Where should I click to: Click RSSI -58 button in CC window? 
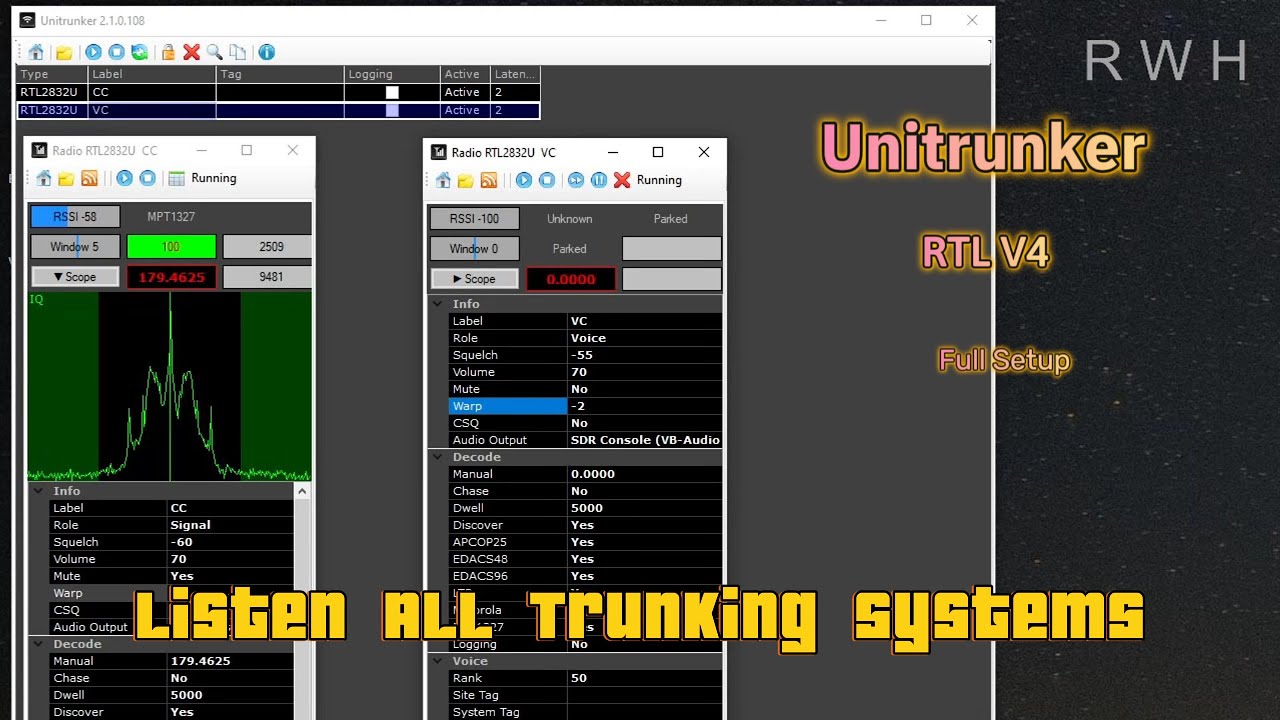[x=75, y=217]
